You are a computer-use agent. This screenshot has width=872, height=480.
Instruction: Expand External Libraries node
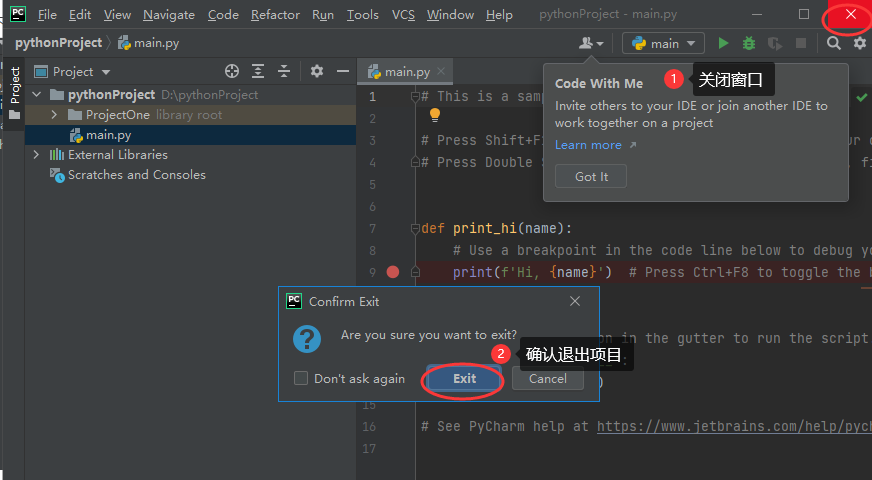point(36,155)
